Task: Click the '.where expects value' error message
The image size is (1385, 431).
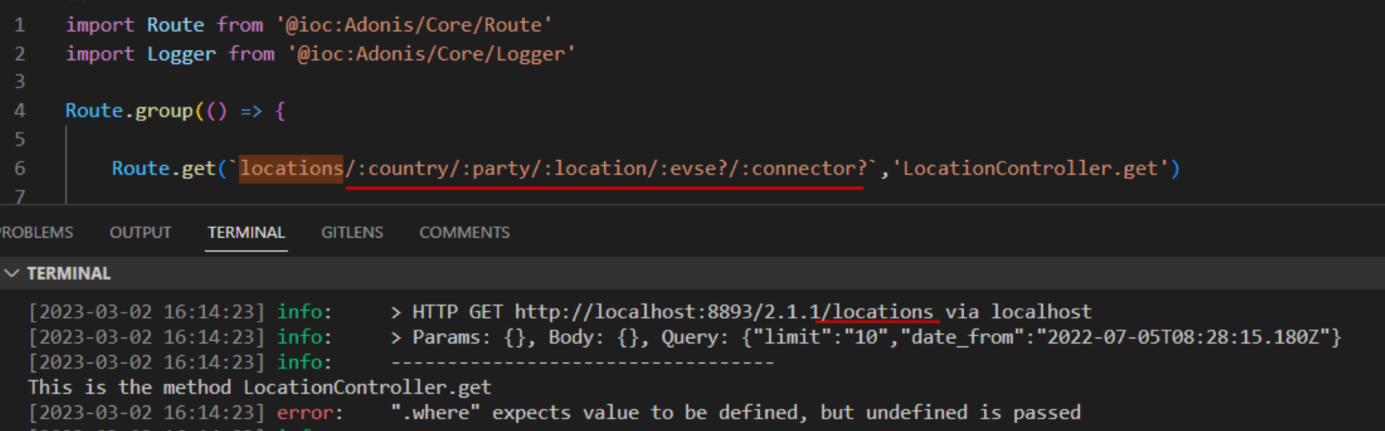Action: pos(736,412)
